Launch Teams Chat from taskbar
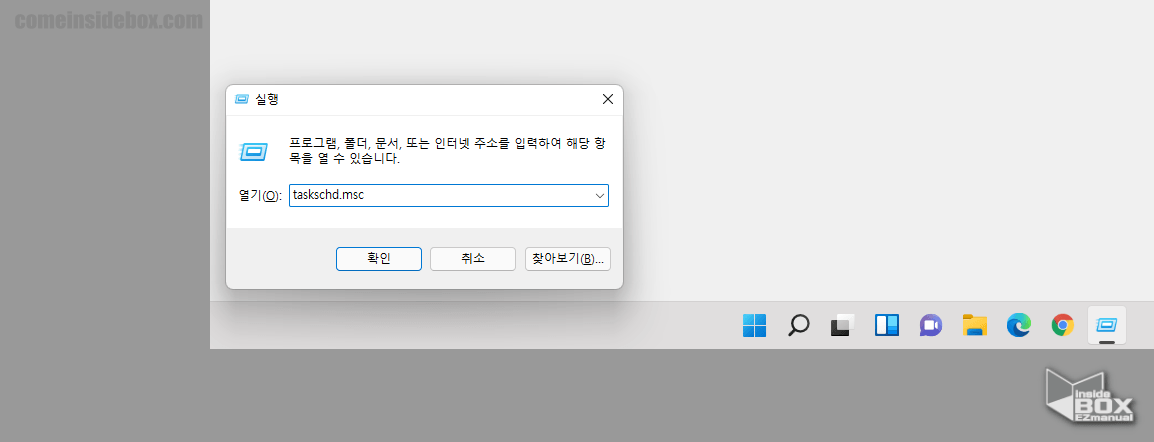The image size is (1154, 442). pos(930,325)
